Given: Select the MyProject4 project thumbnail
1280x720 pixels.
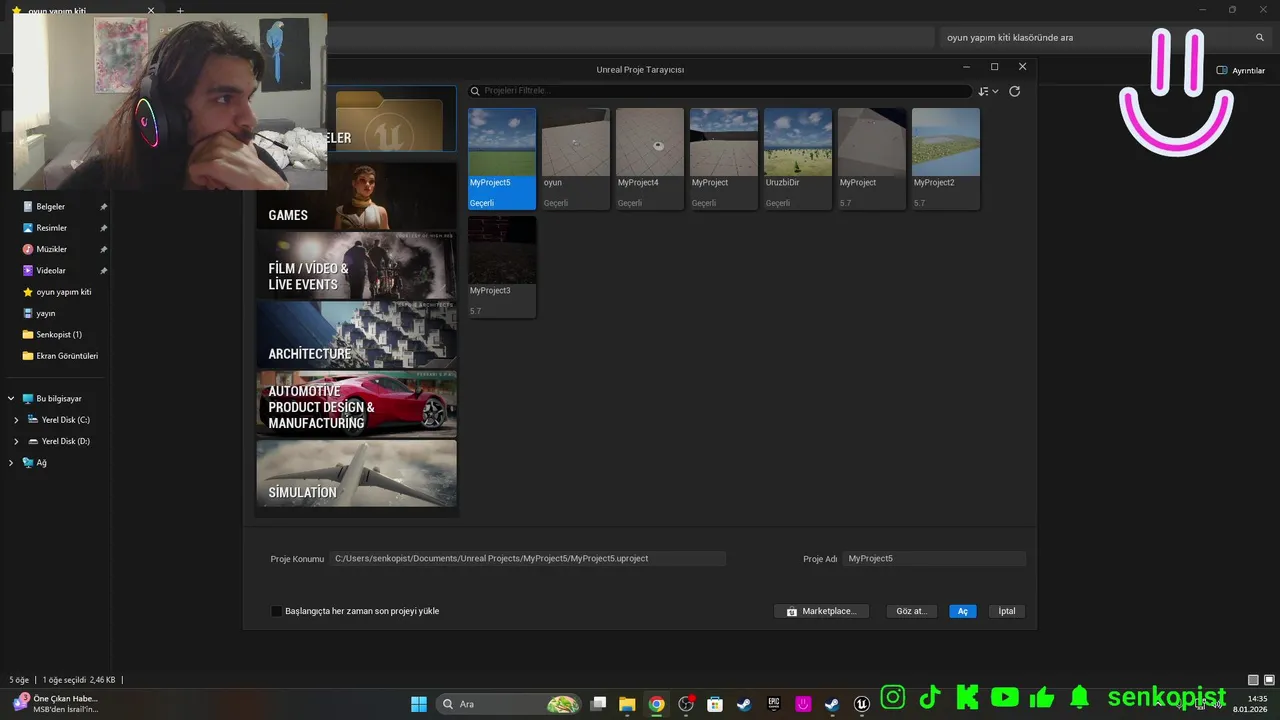Looking at the screenshot, I should pos(650,158).
